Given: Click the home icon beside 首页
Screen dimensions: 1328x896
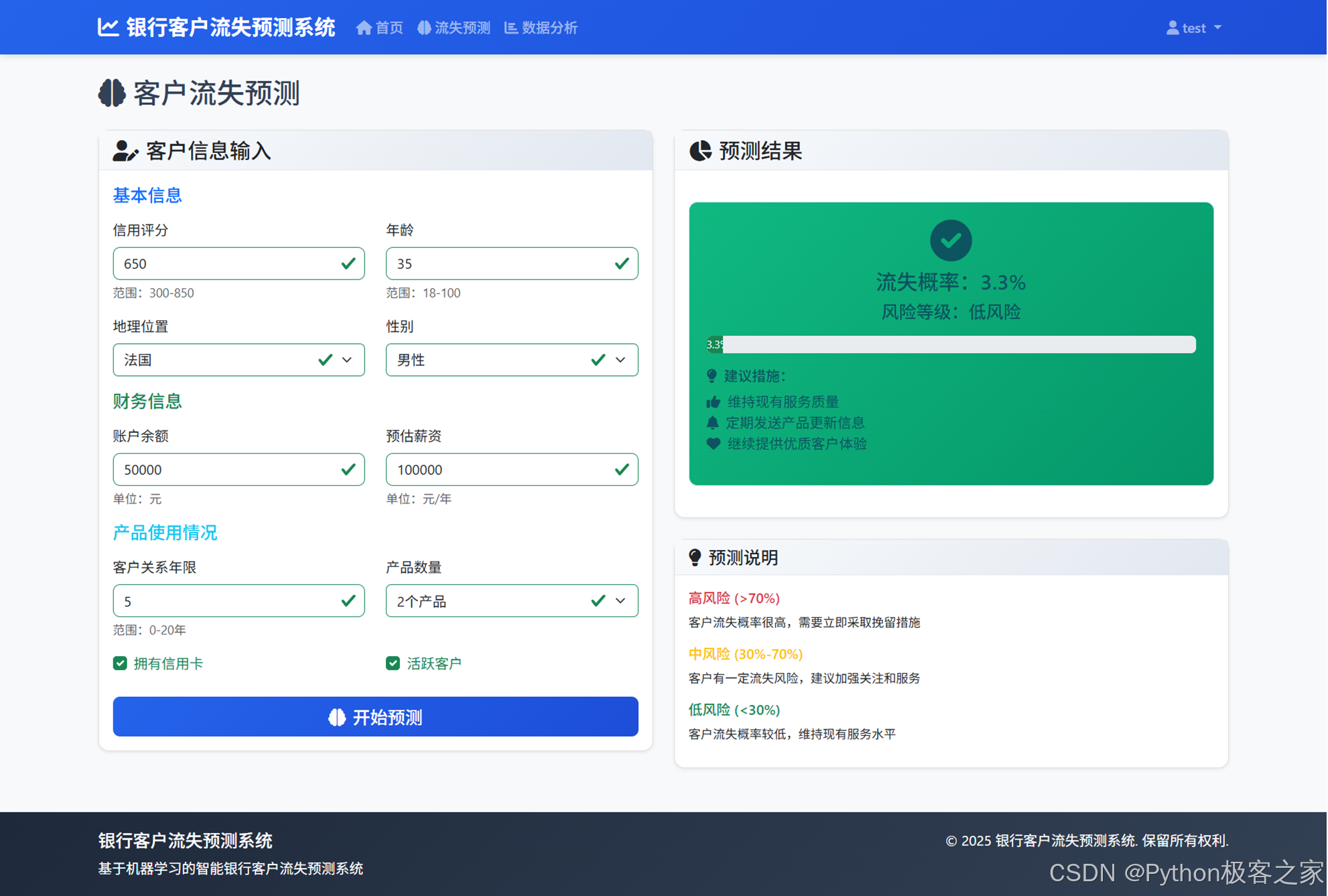Looking at the screenshot, I should [x=363, y=27].
